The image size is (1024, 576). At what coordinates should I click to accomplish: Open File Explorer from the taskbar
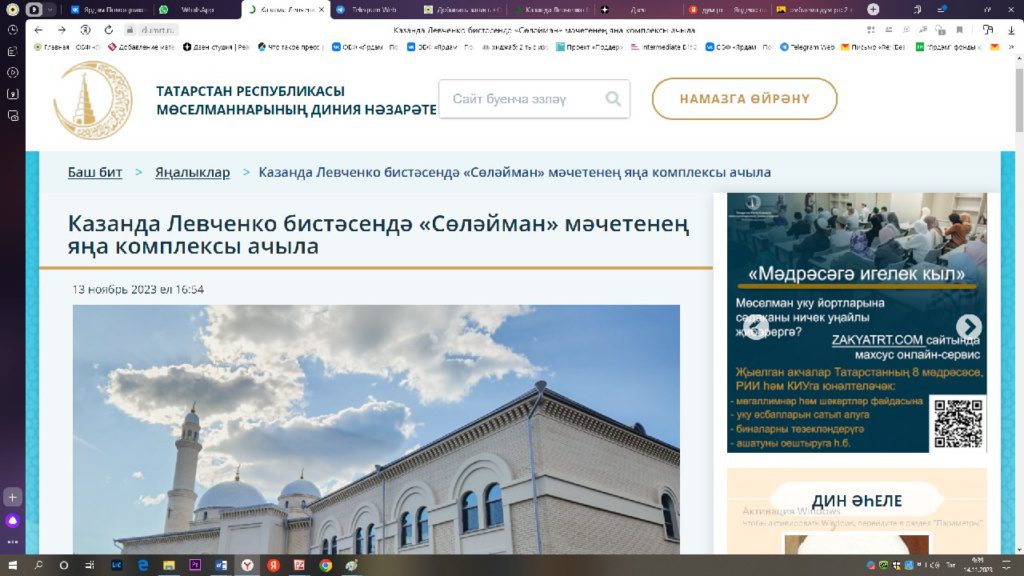tap(168, 565)
